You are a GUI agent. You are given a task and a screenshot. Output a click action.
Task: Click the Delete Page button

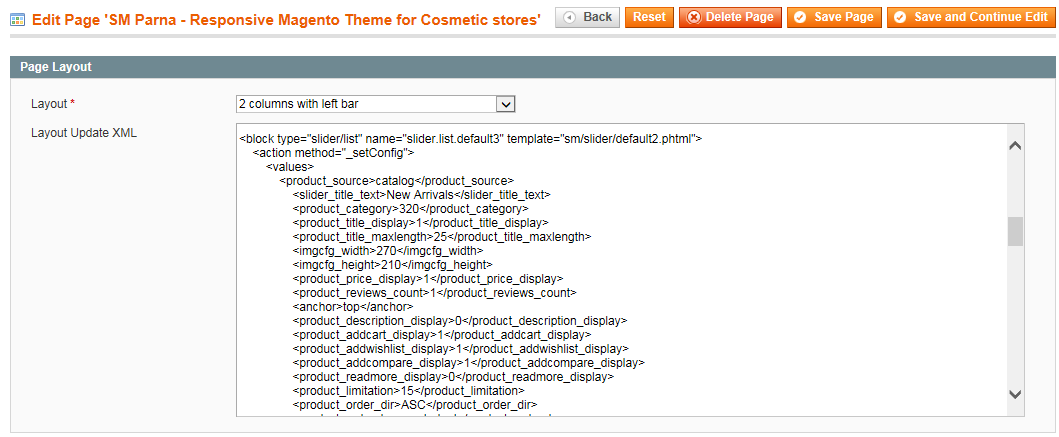[730, 17]
